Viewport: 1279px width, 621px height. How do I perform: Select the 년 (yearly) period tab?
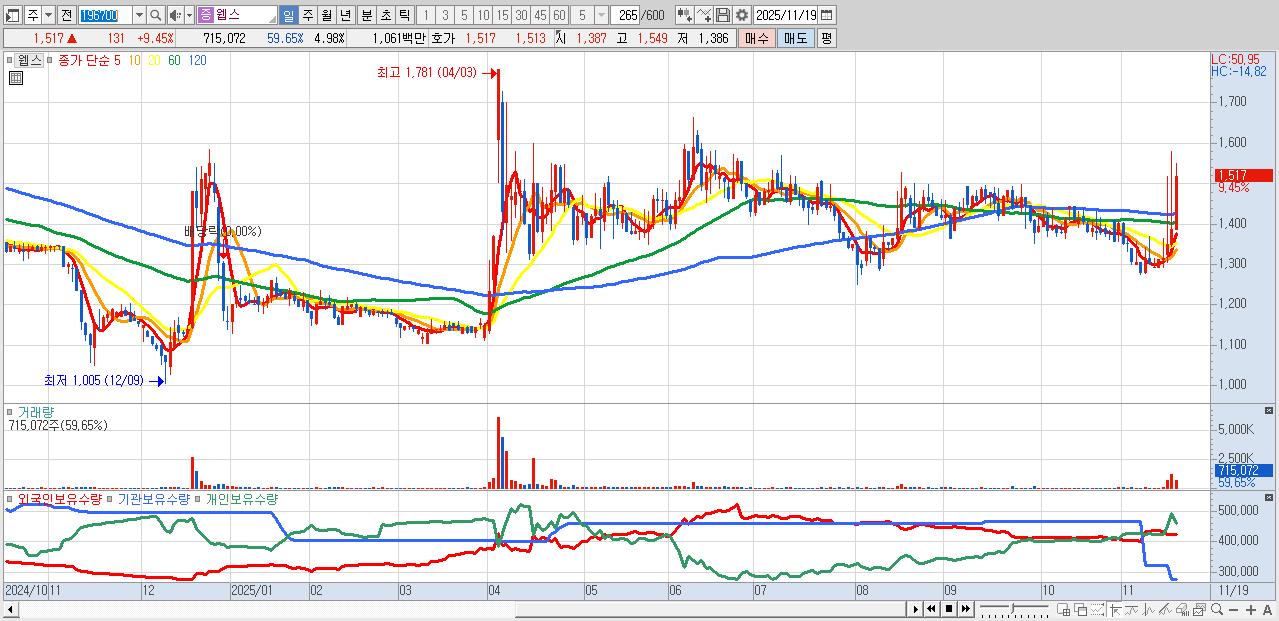click(x=345, y=15)
